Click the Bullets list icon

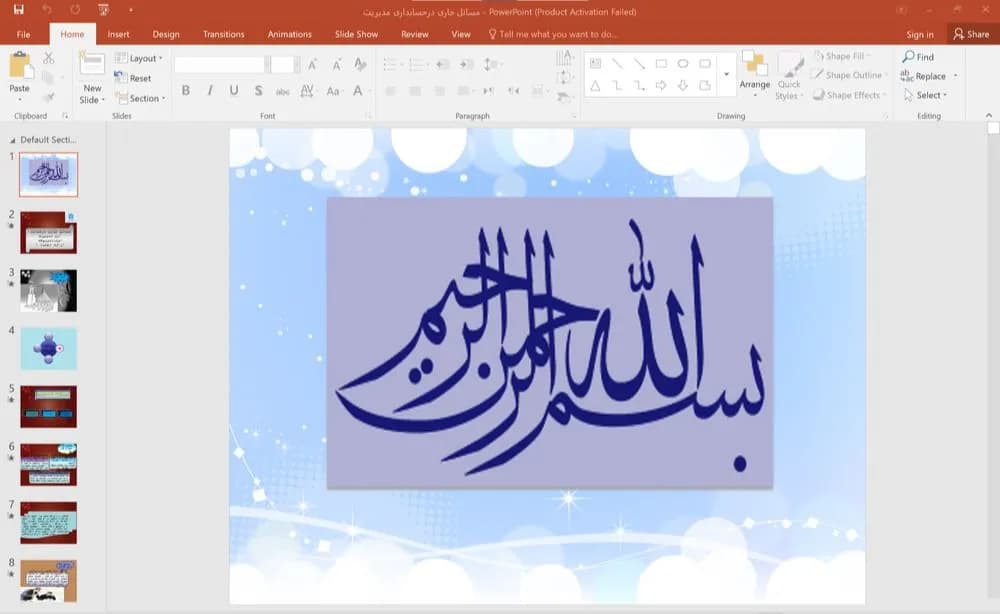tap(391, 64)
